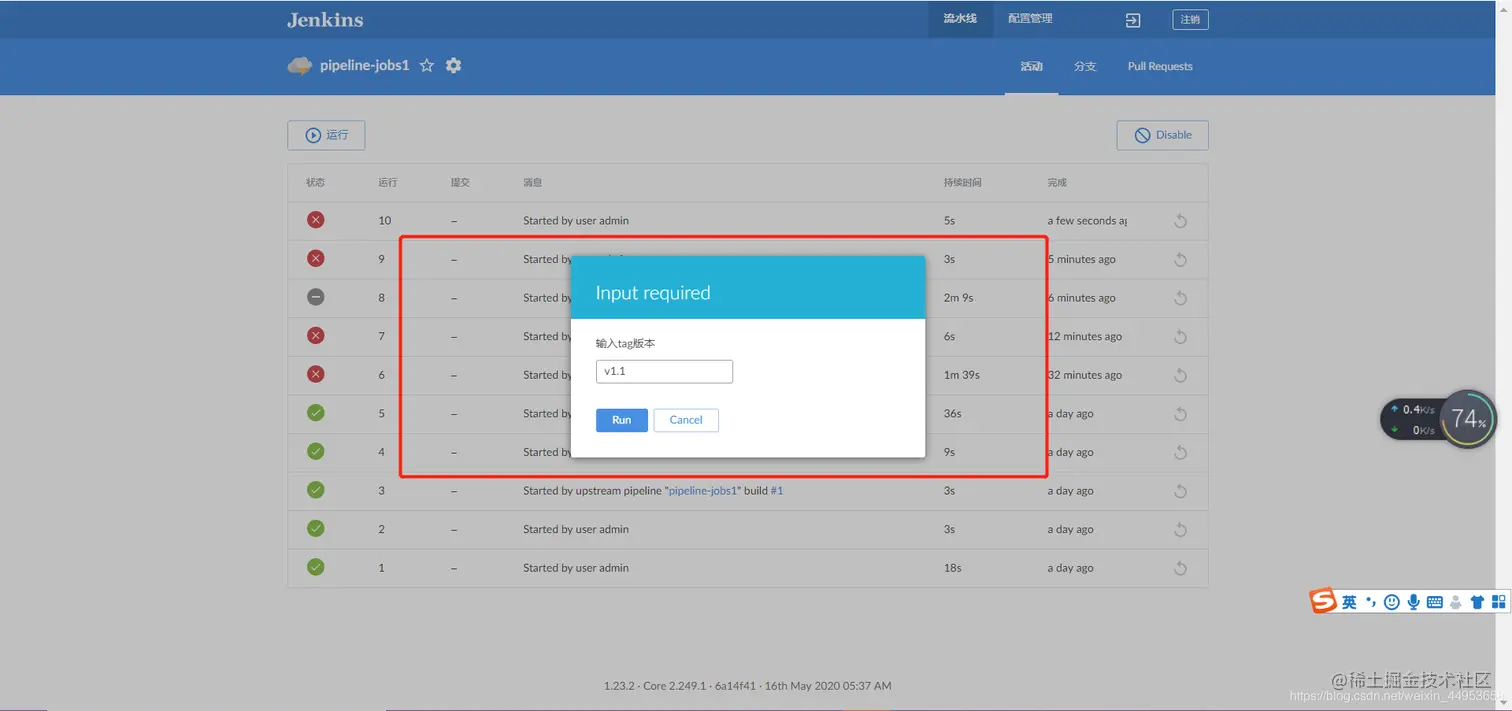Click the Cancel button in the Input dialog
Screen dimensions: 1512x711
click(686, 420)
